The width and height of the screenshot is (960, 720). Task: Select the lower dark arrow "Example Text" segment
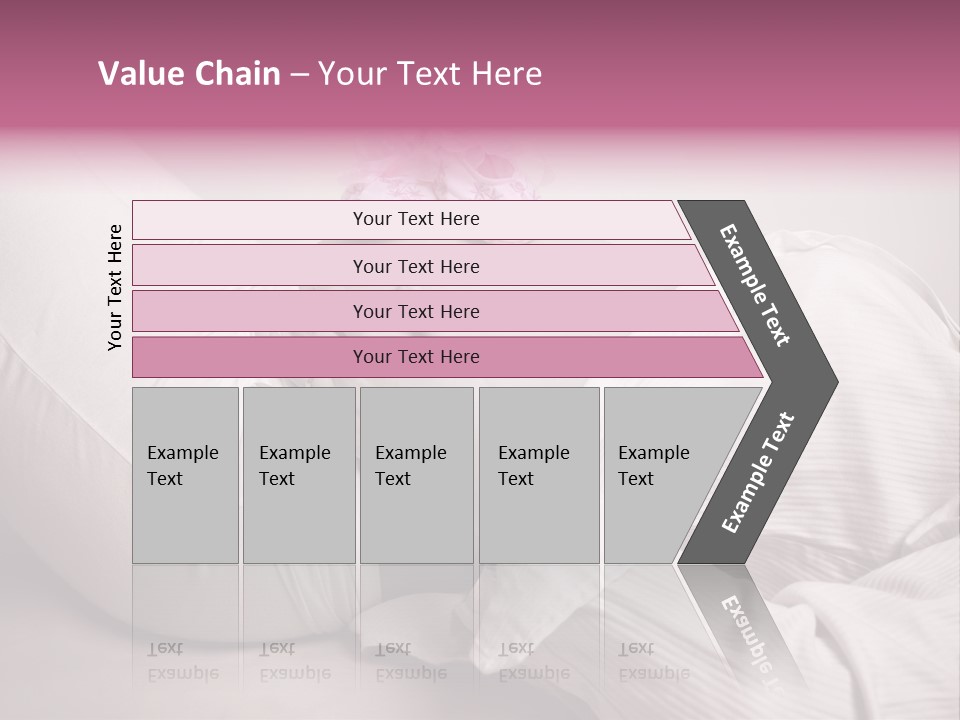758,472
